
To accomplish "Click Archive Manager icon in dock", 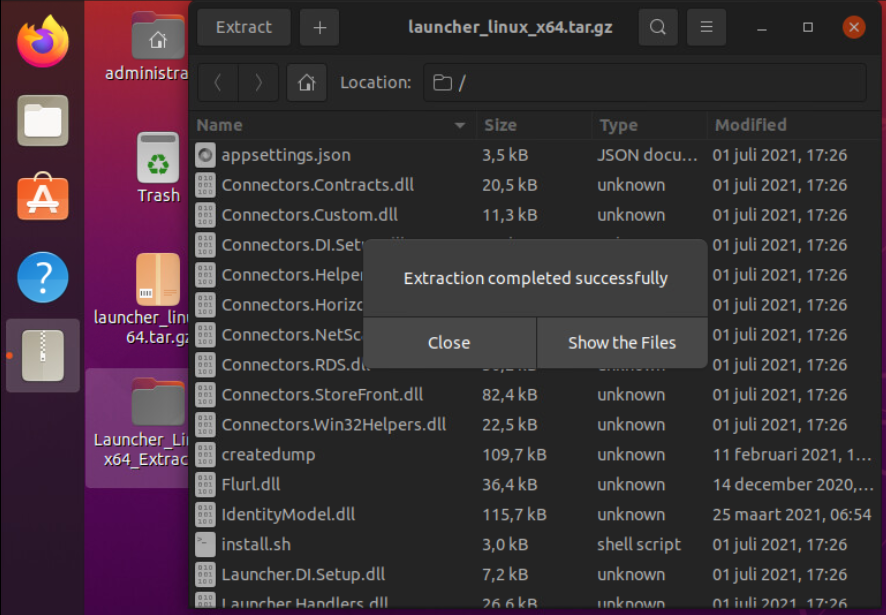I will [43, 356].
